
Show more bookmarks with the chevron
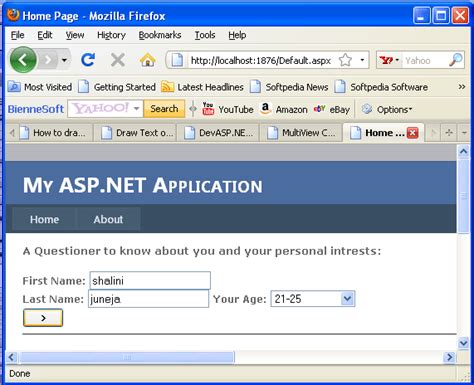click(x=462, y=87)
